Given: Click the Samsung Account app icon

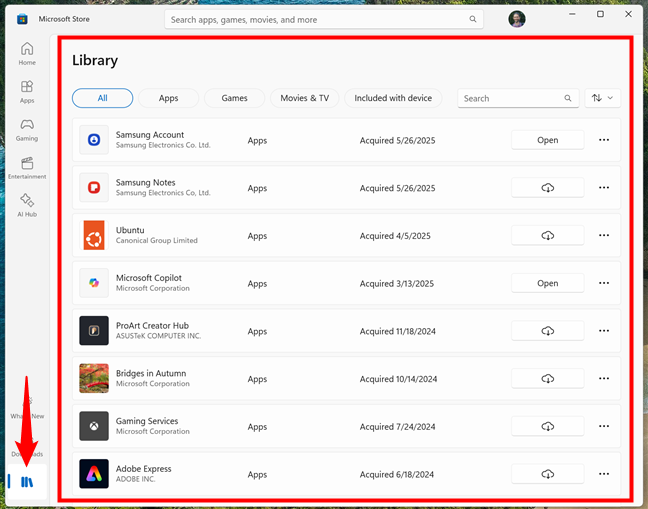Looking at the screenshot, I should (x=94, y=140).
